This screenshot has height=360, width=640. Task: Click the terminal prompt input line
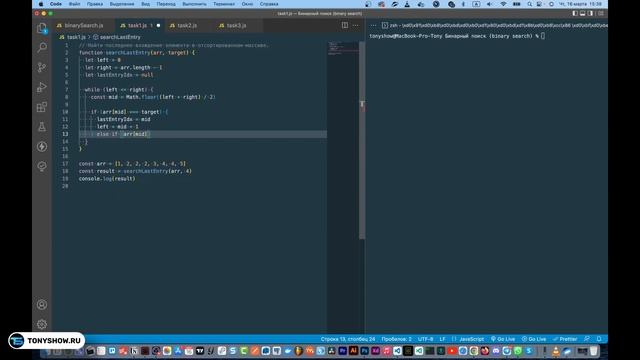click(x=457, y=36)
